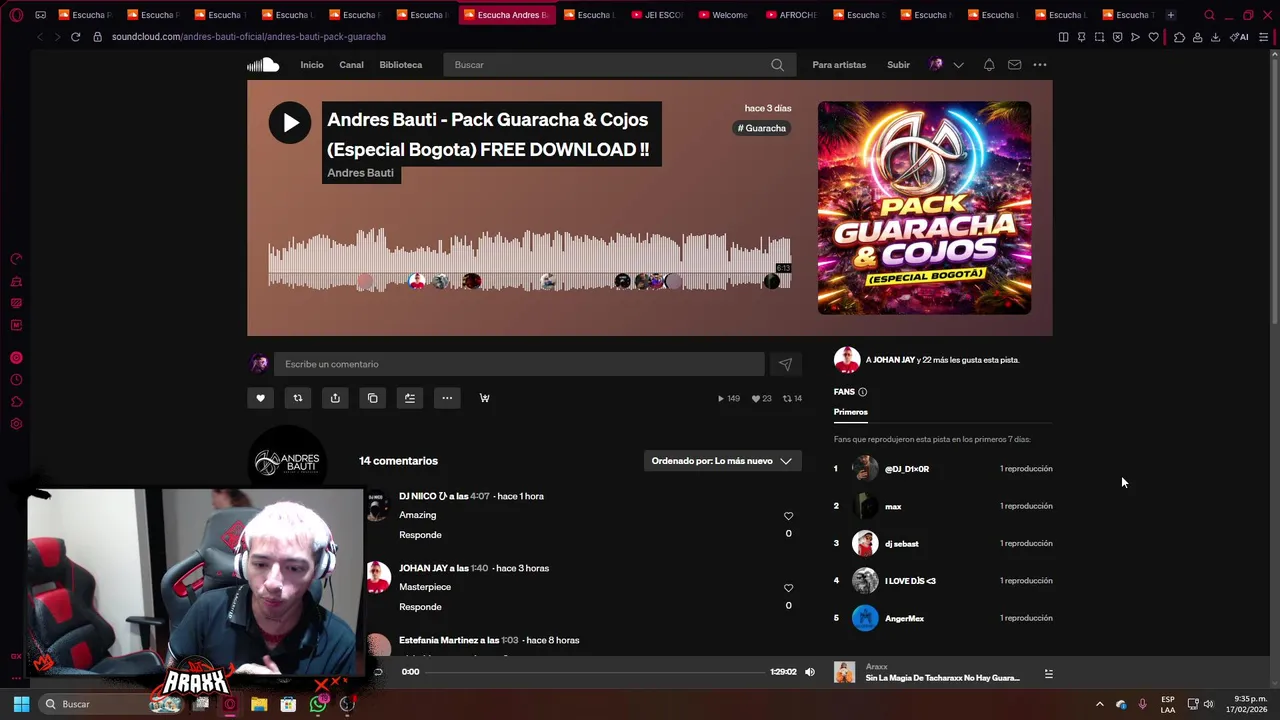The height and width of the screenshot is (720, 1280).
Task: Like JOHAN JAY's 'Masterpiece' comment
Action: pos(788,588)
